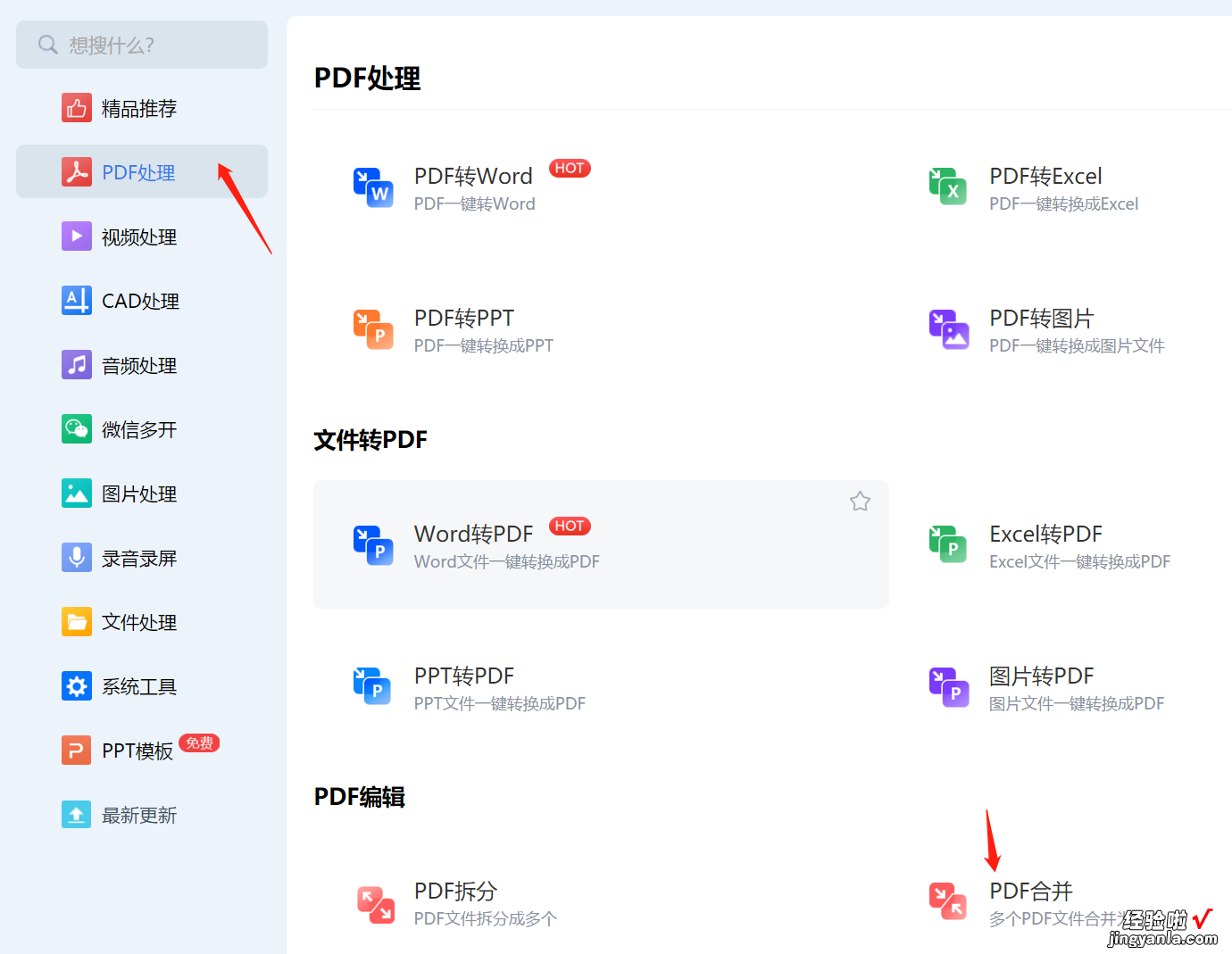Viewport: 1232px width, 954px height.
Task: Click the upload icon for 最新更新
Action: point(77,815)
